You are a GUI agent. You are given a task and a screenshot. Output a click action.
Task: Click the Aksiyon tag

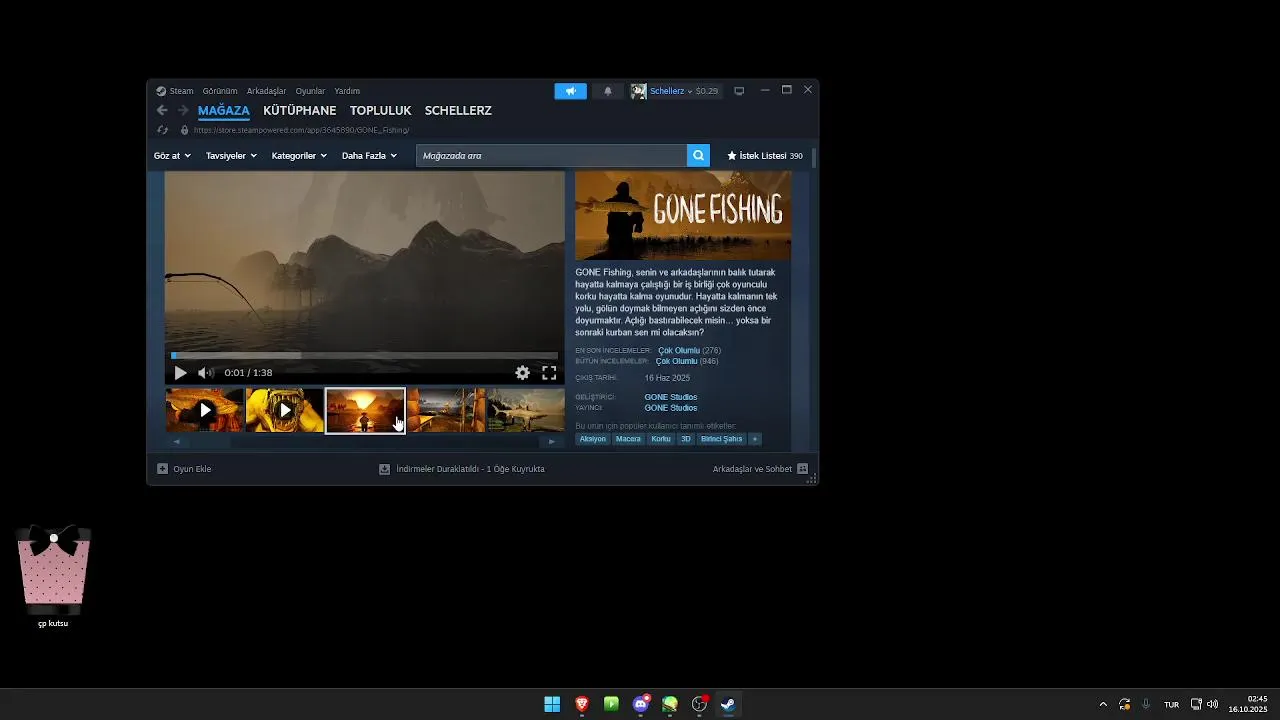coord(593,439)
